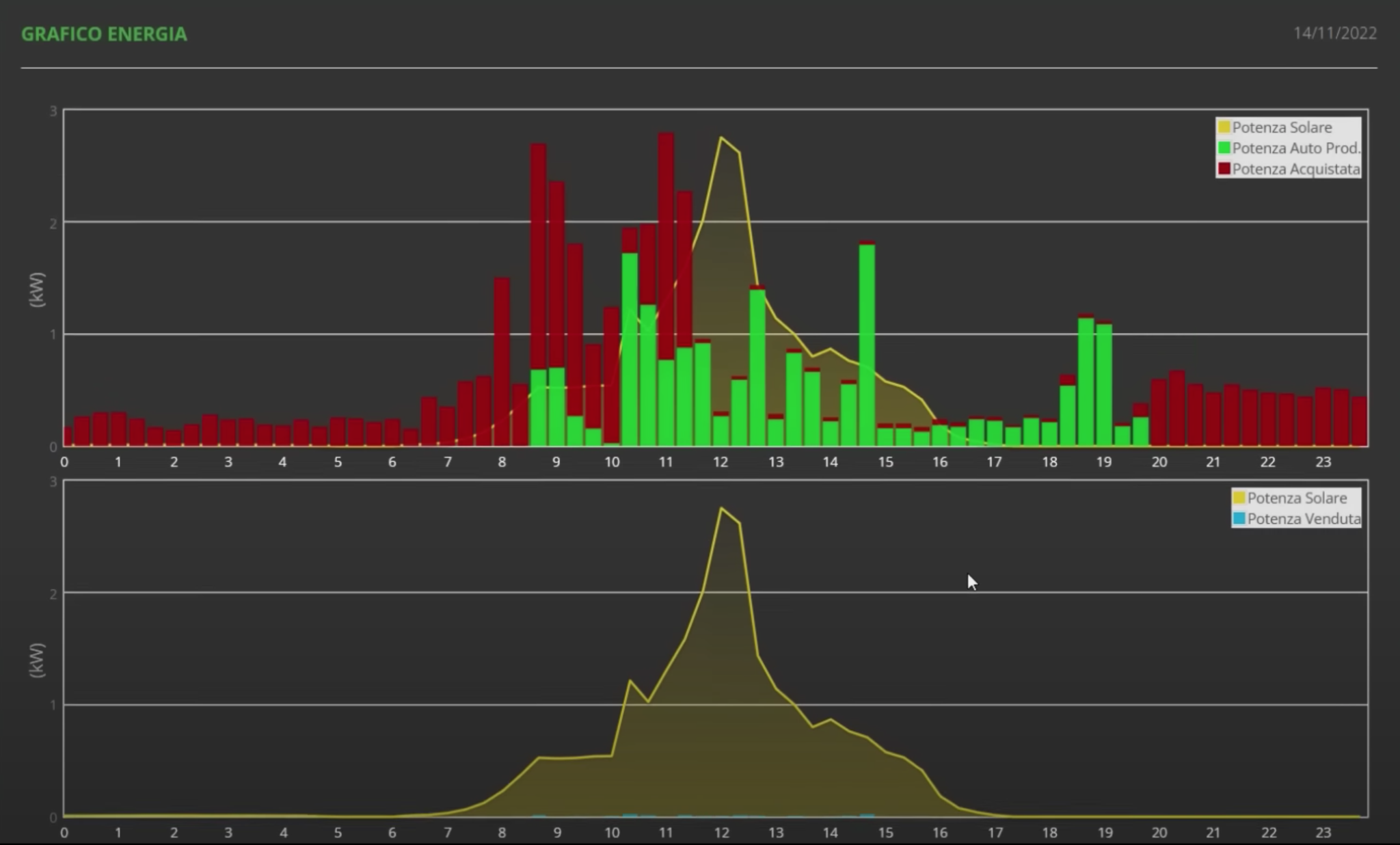Image resolution: width=1400 pixels, height=845 pixels.
Task: Toggle Potenza Acquistata label in top legend
Action: 1295,169
